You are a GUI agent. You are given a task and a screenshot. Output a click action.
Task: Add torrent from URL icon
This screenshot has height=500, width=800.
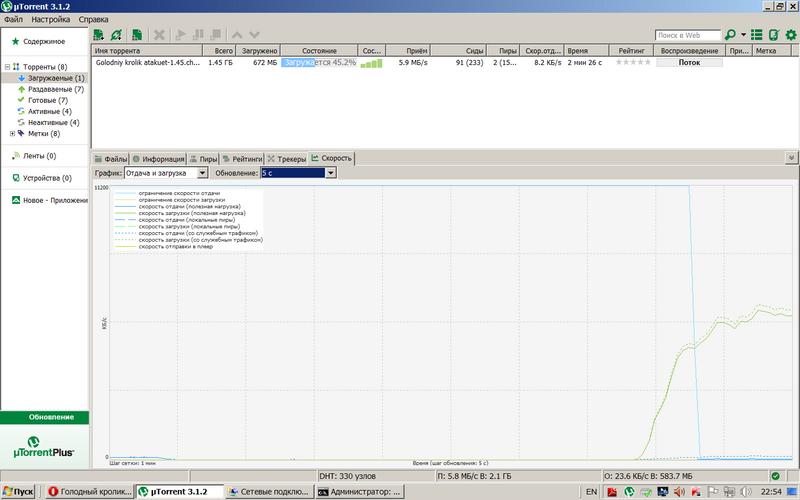117,35
